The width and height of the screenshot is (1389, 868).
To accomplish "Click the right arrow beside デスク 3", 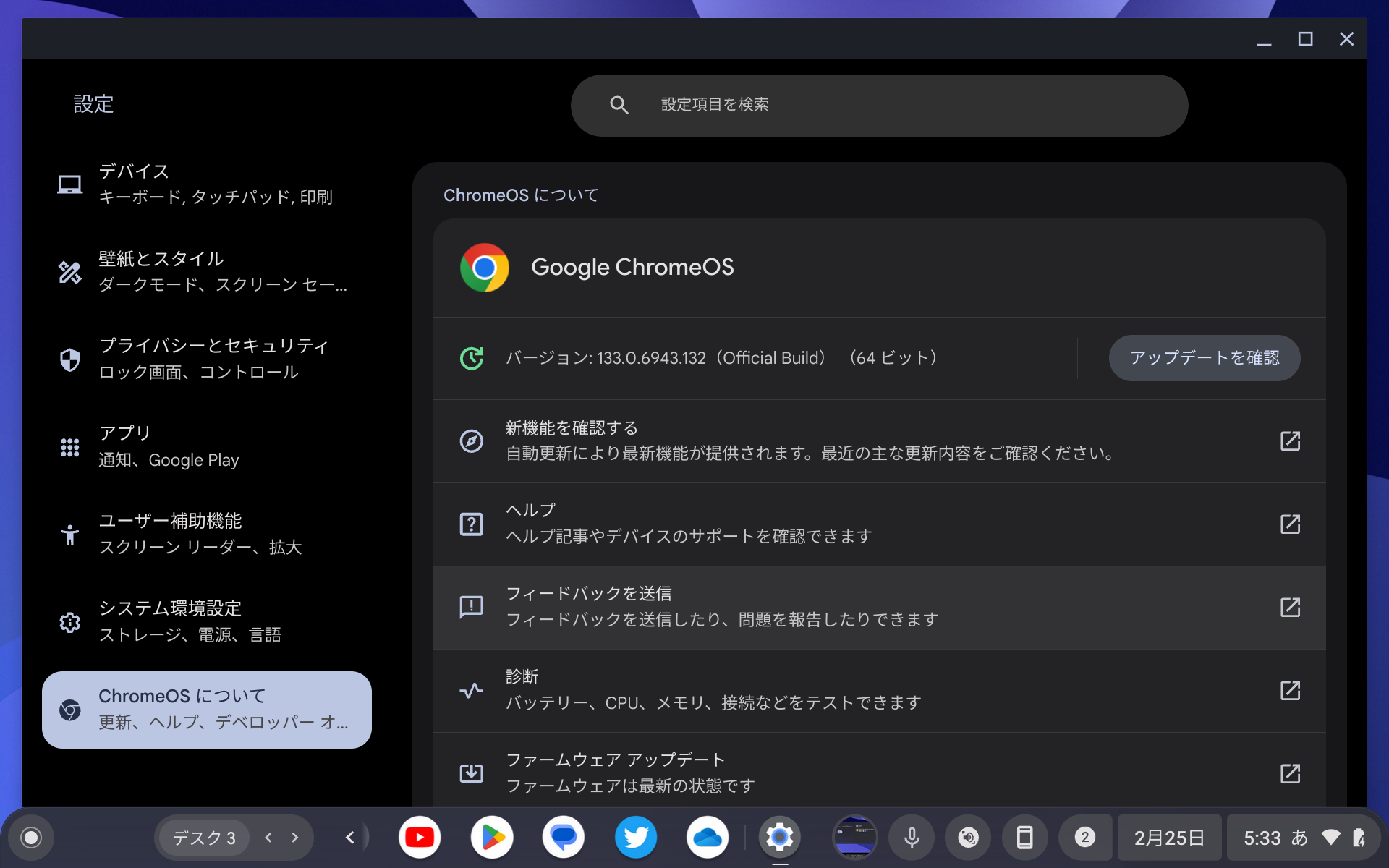I will point(293,837).
